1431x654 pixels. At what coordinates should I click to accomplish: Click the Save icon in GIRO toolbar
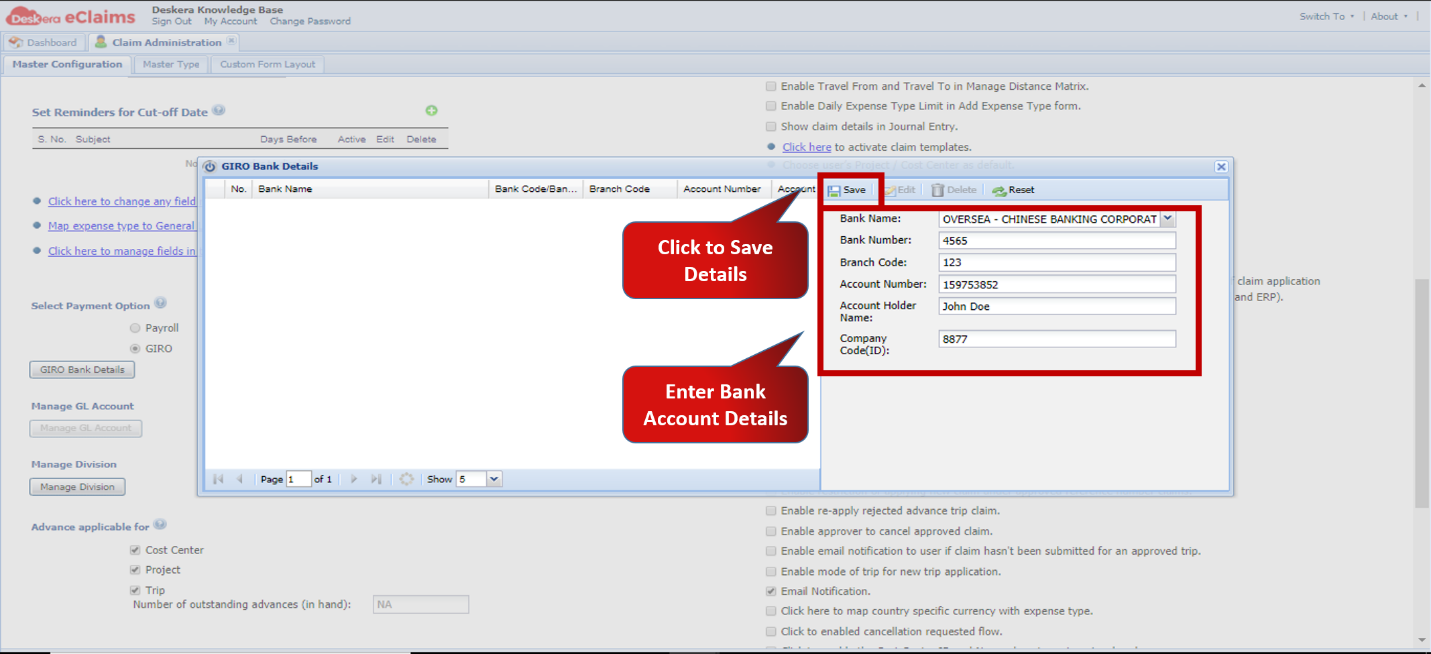click(834, 190)
